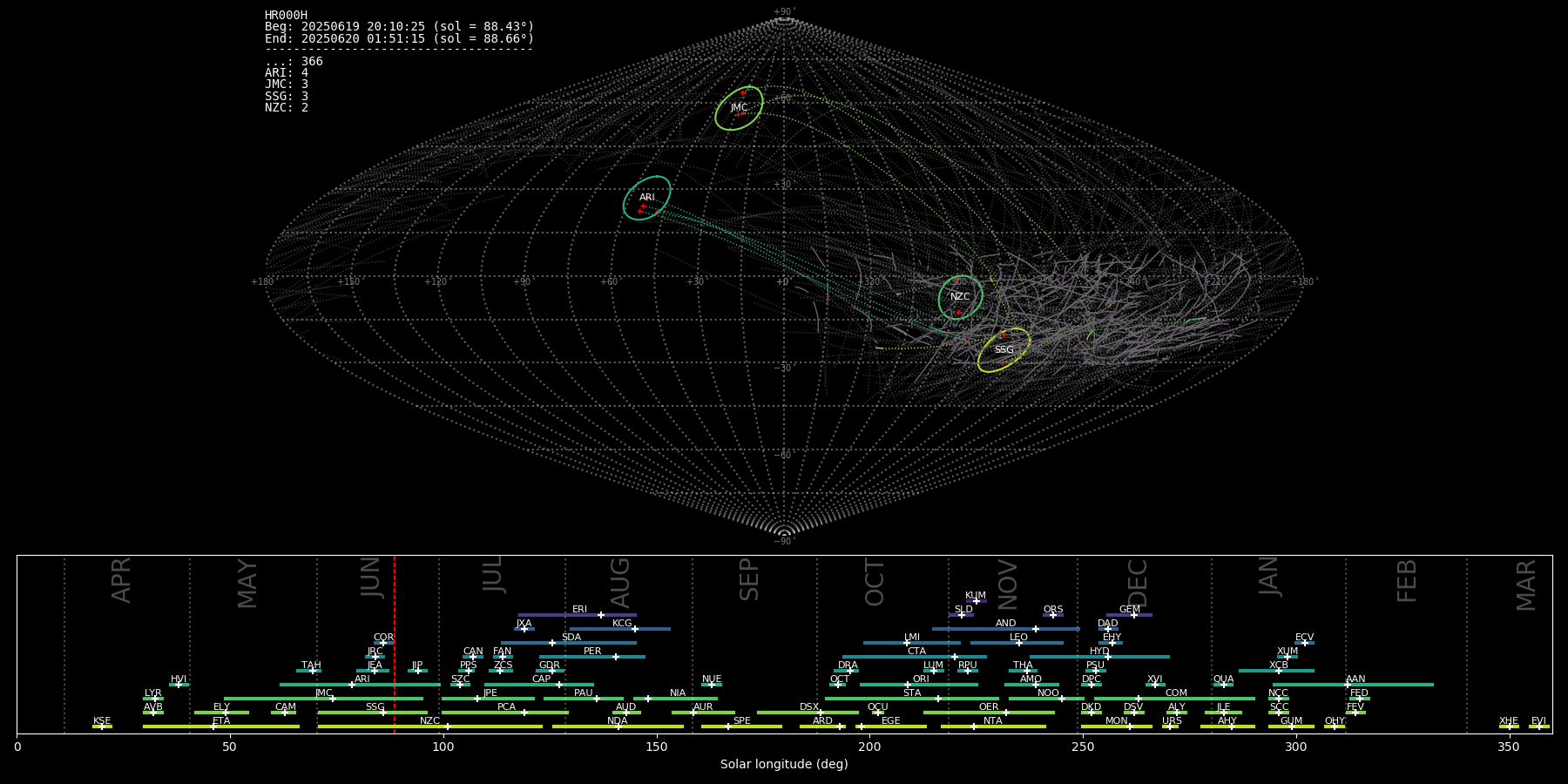Click the 'SSG: 3' legend entry
The height and width of the screenshot is (784, 1568).
pos(287,96)
